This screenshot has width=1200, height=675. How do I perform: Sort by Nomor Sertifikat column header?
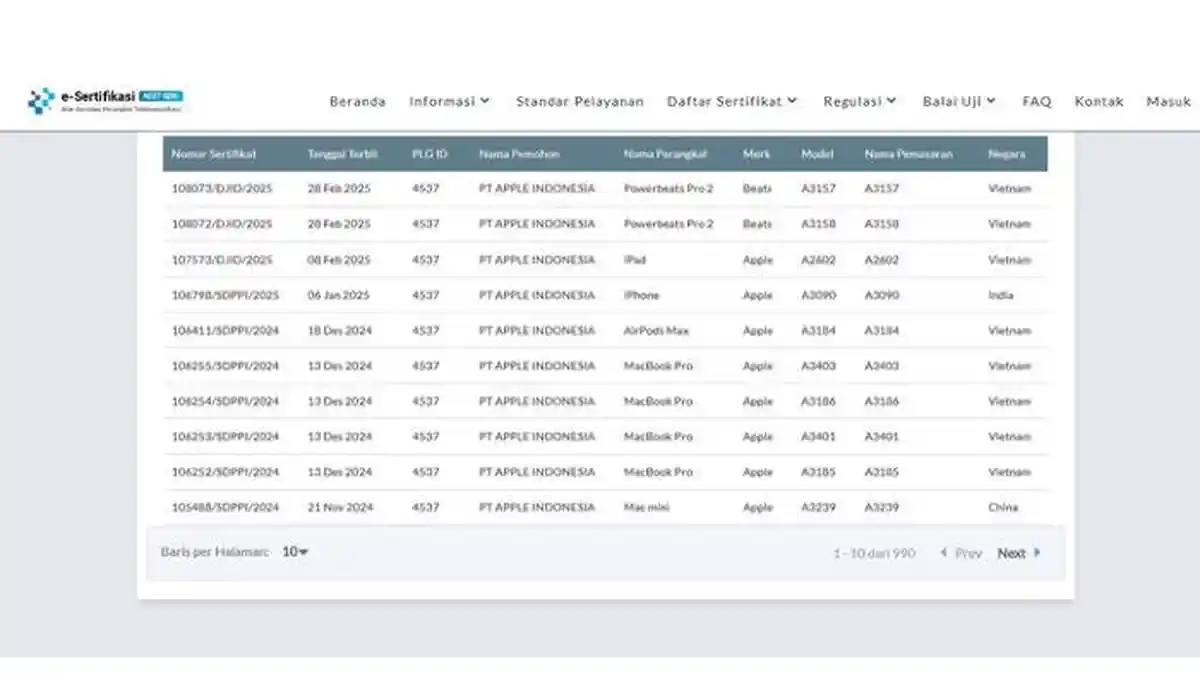click(x=214, y=154)
